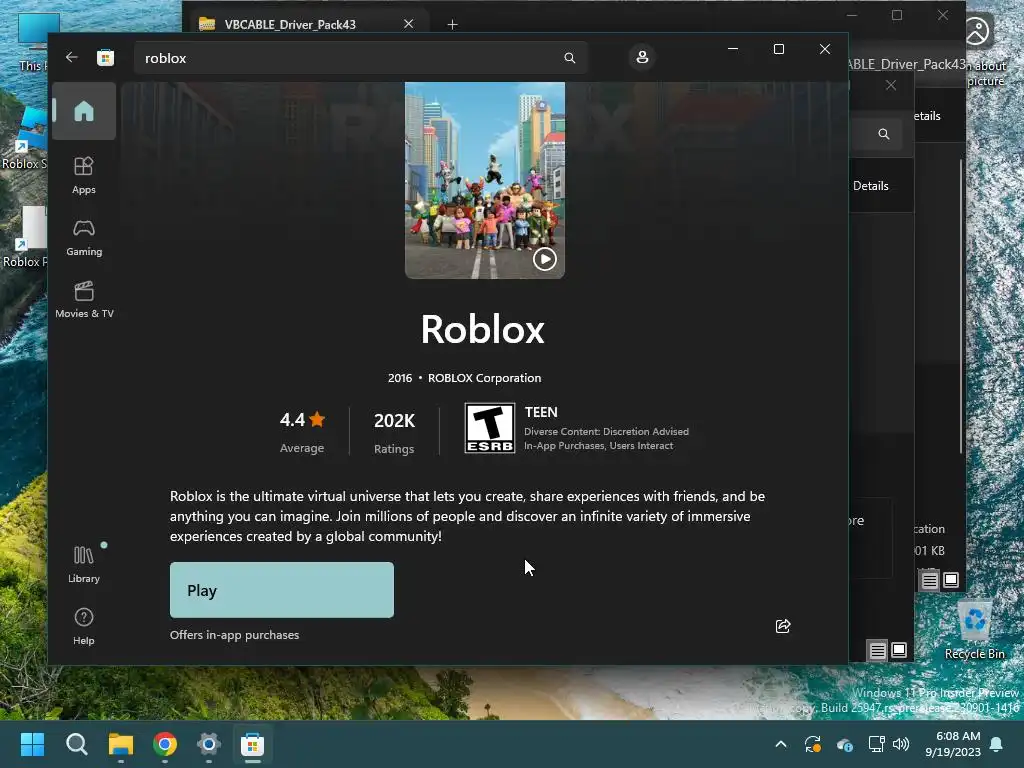
Task: Click the Roblox Studio desktop shortcut
Action: (24, 140)
